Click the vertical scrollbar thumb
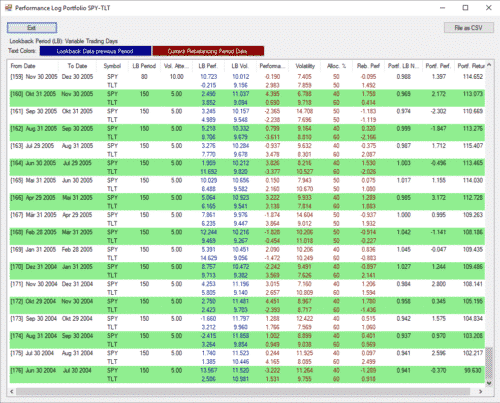Image resolution: width=500 pixels, height=403 pixels. (x=489, y=364)
